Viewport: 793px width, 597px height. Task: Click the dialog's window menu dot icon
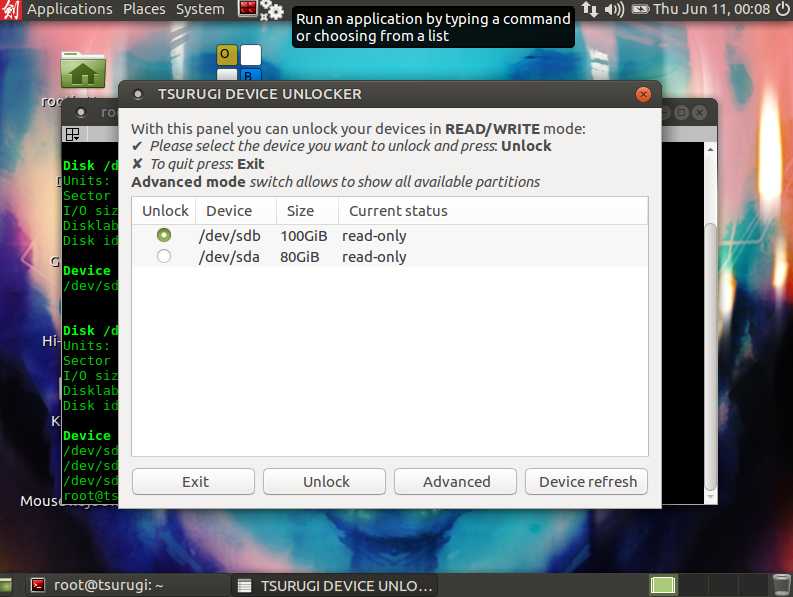pos(138,95)
